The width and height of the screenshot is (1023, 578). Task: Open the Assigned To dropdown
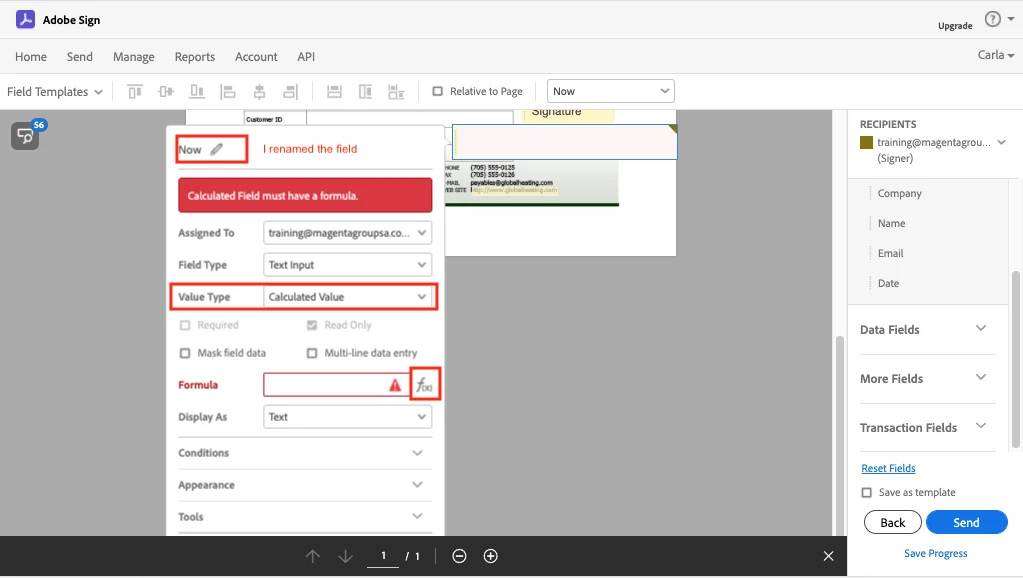[348, 233]
